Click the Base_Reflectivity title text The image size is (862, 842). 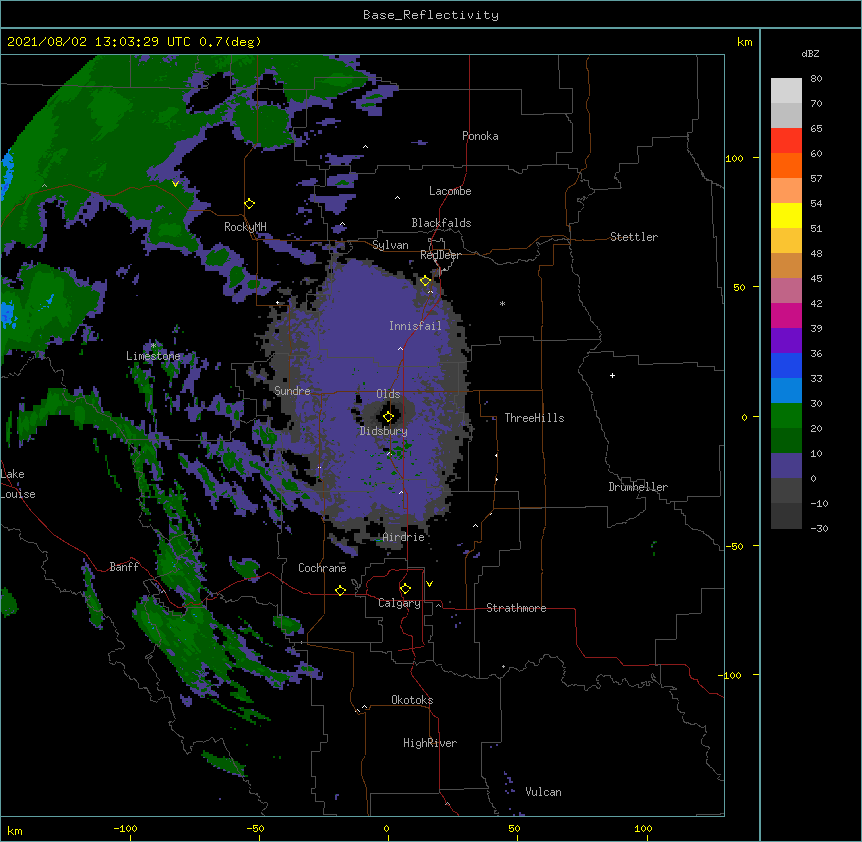(x=431, y=15)
